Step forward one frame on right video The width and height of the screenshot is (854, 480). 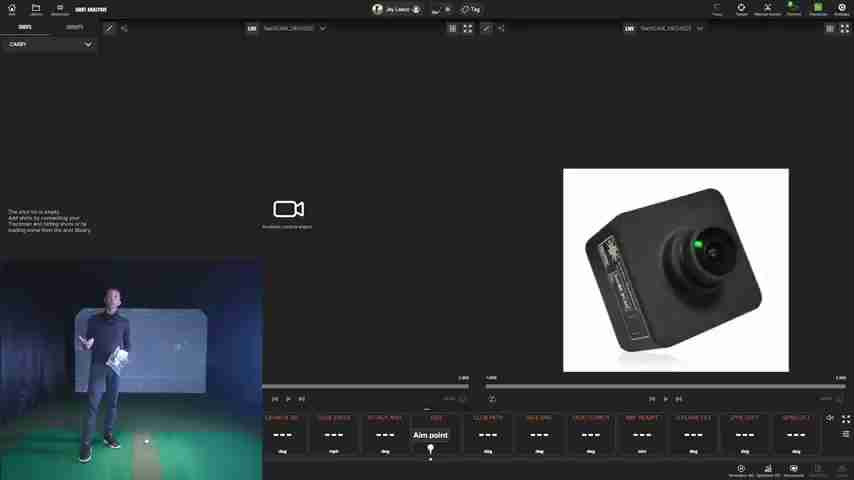click(x=679, y=399)
